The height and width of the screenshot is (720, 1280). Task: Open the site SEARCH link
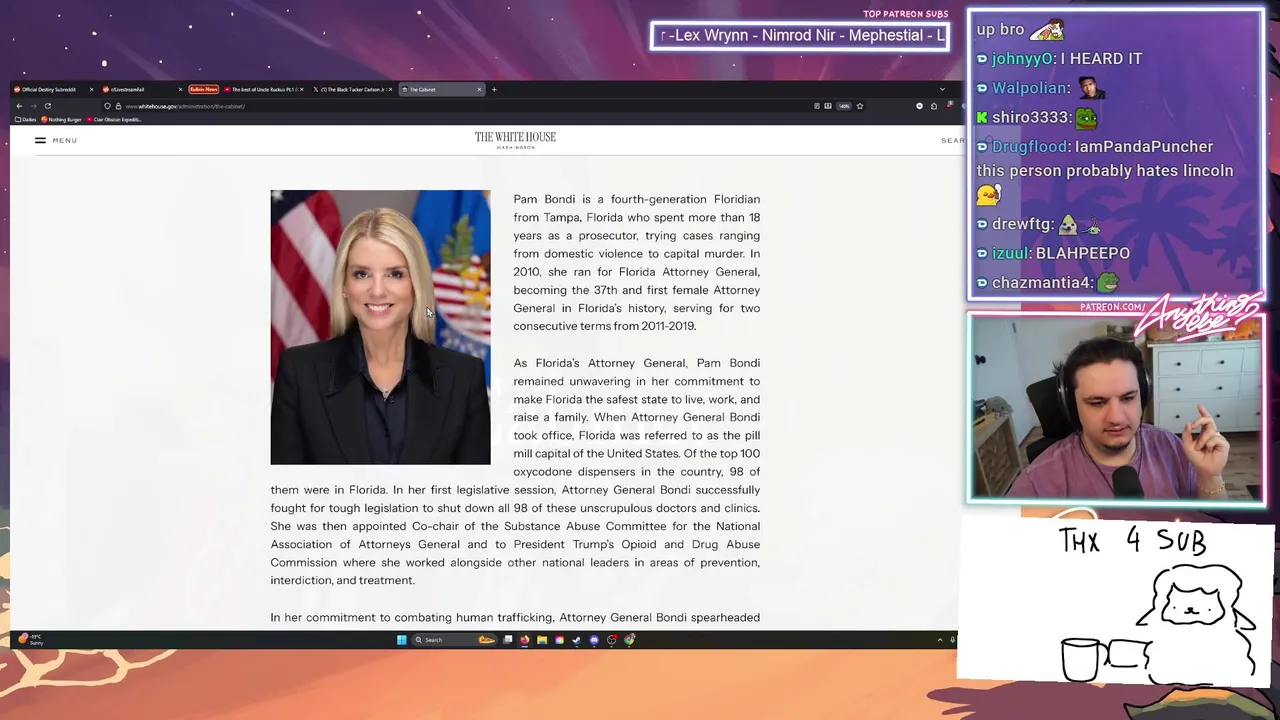pyautogui.click(x=952, y=141)
